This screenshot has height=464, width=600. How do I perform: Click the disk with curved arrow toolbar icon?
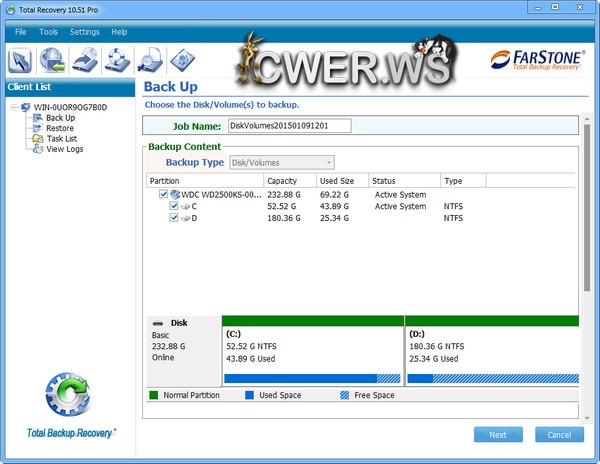click(86, 61)
